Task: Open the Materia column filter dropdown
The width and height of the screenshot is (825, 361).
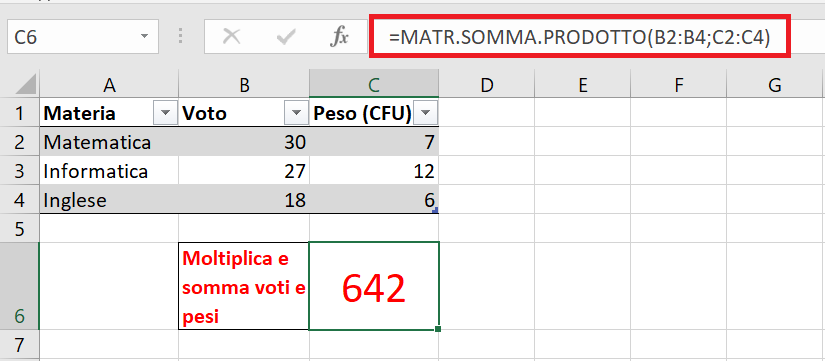Action: (165, 113)
